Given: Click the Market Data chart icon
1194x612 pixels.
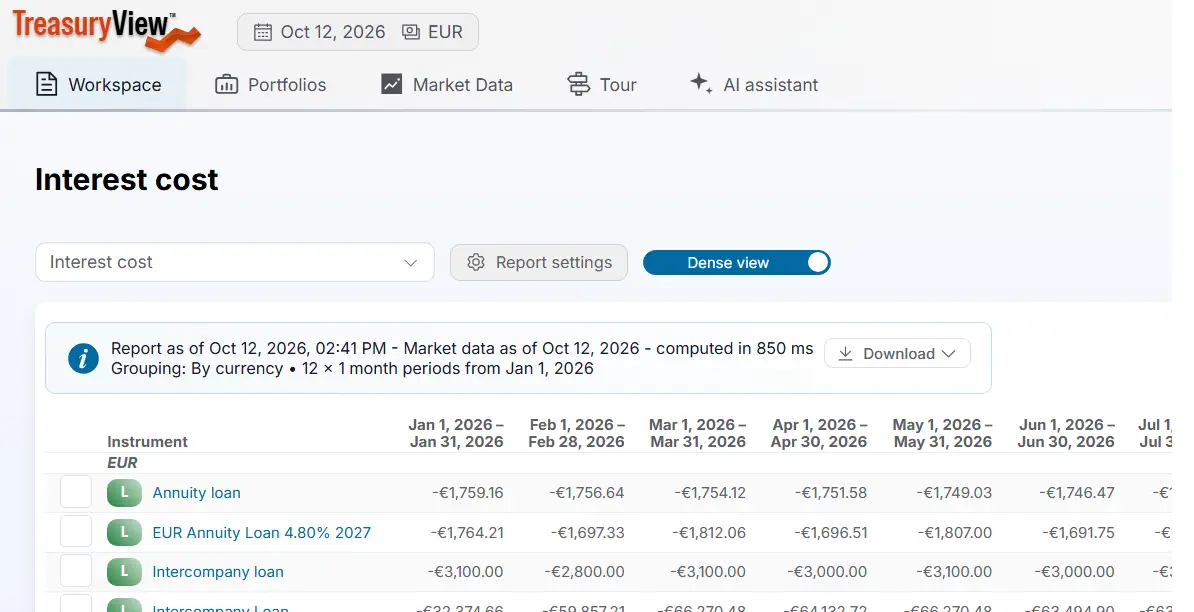Looking at the screenshot, I should pyautogui.click(x=391, y=84).
